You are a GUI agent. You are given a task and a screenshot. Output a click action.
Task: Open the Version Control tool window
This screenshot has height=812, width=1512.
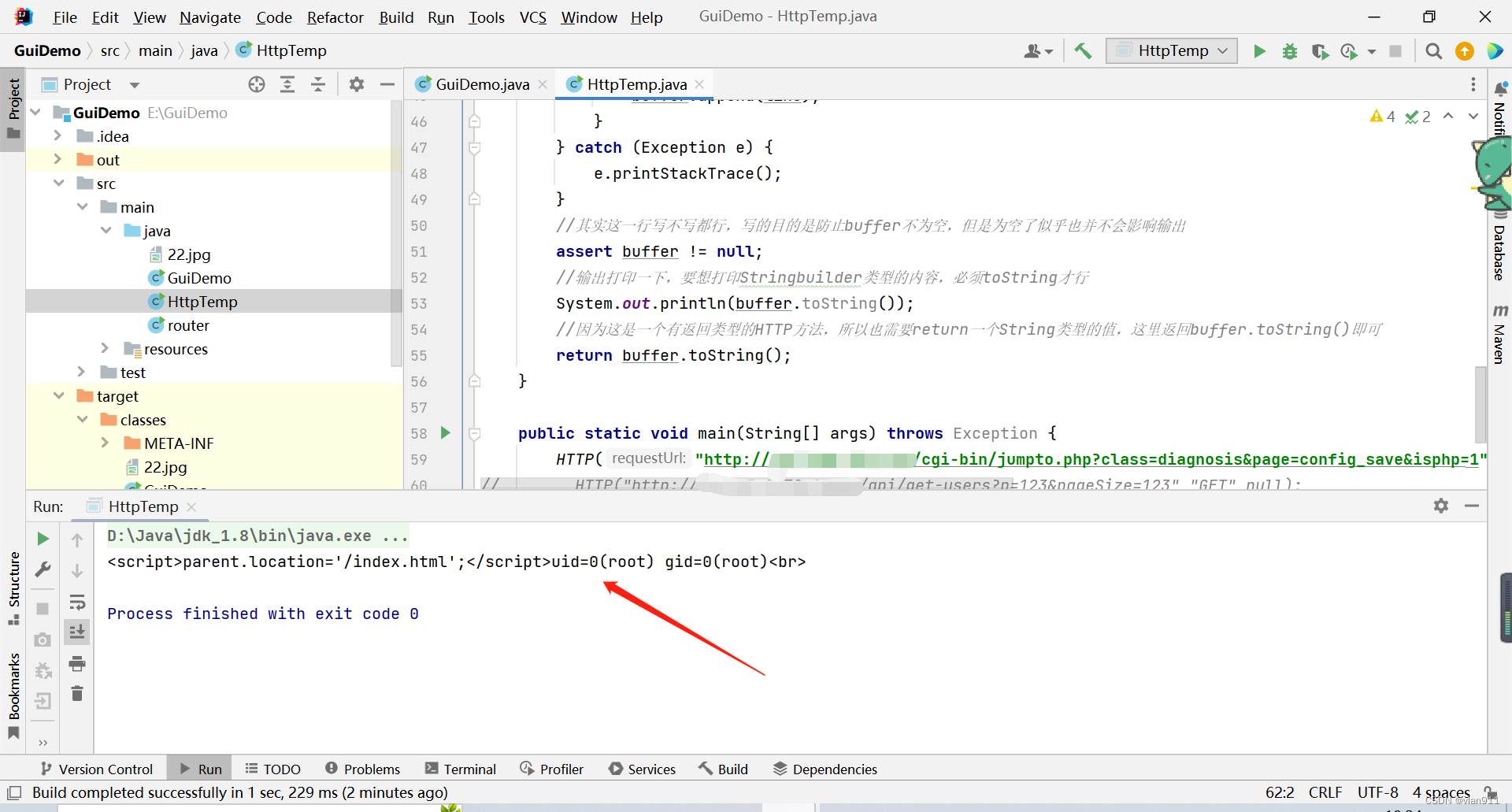coord(97,769)
